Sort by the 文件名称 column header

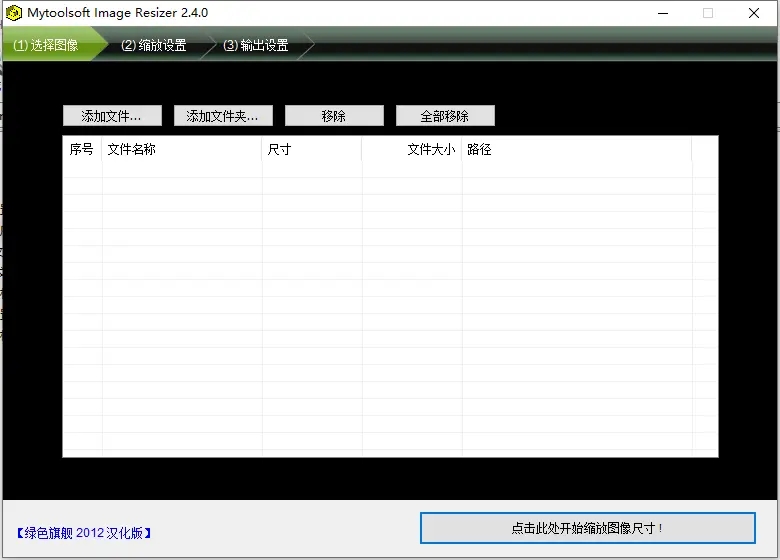[x=182, y=149]
